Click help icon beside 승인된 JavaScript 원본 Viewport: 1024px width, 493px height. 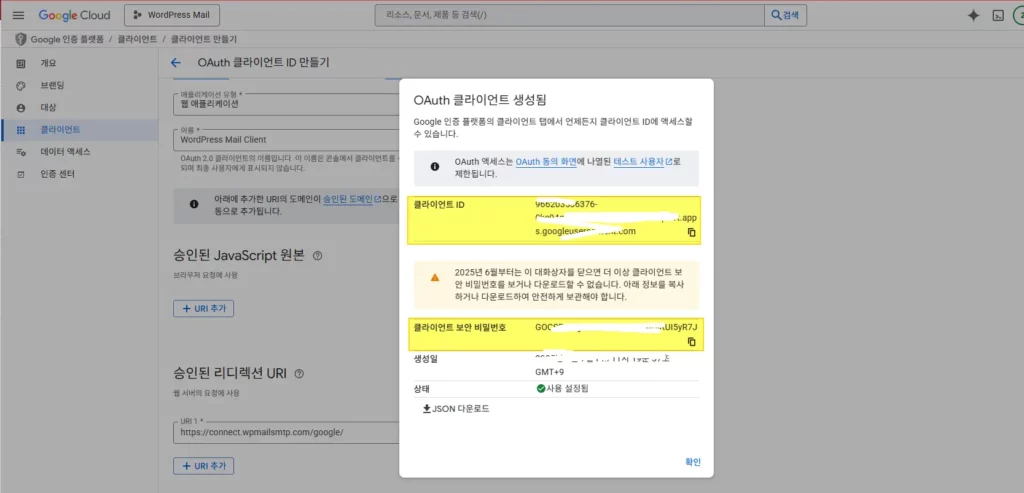point(317,256)
